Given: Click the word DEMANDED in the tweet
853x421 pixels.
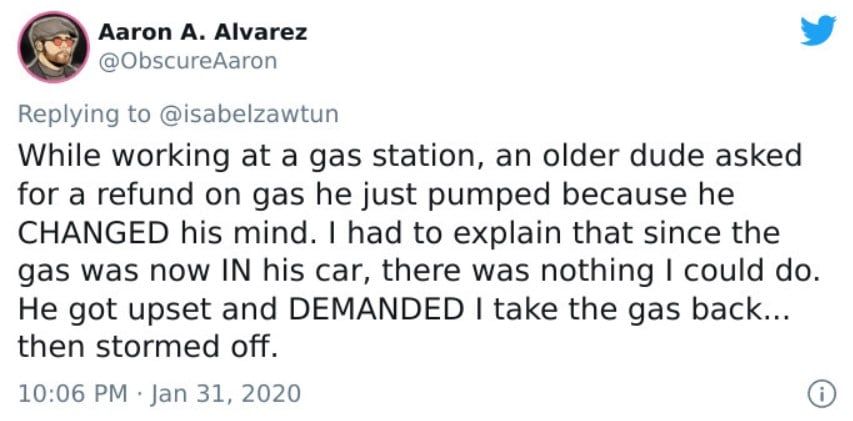Looking at the screenshot, I should [374, 311].
